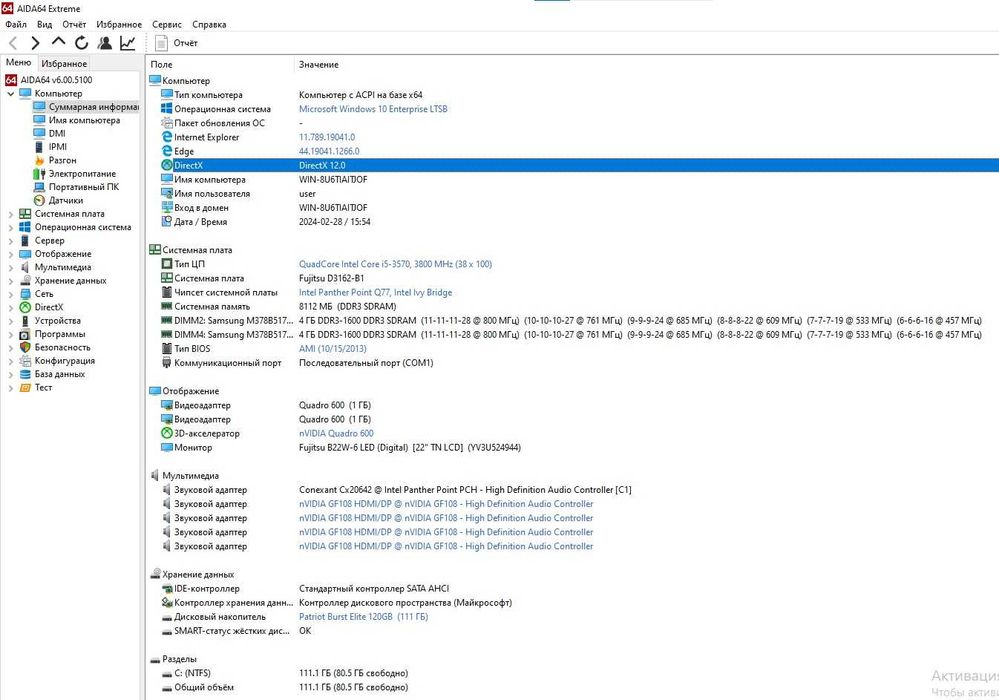This screenshot has height=700, width=999.
Task: Switch to the Меню tab
Action: pyautogui.click(x=18, y=62)
